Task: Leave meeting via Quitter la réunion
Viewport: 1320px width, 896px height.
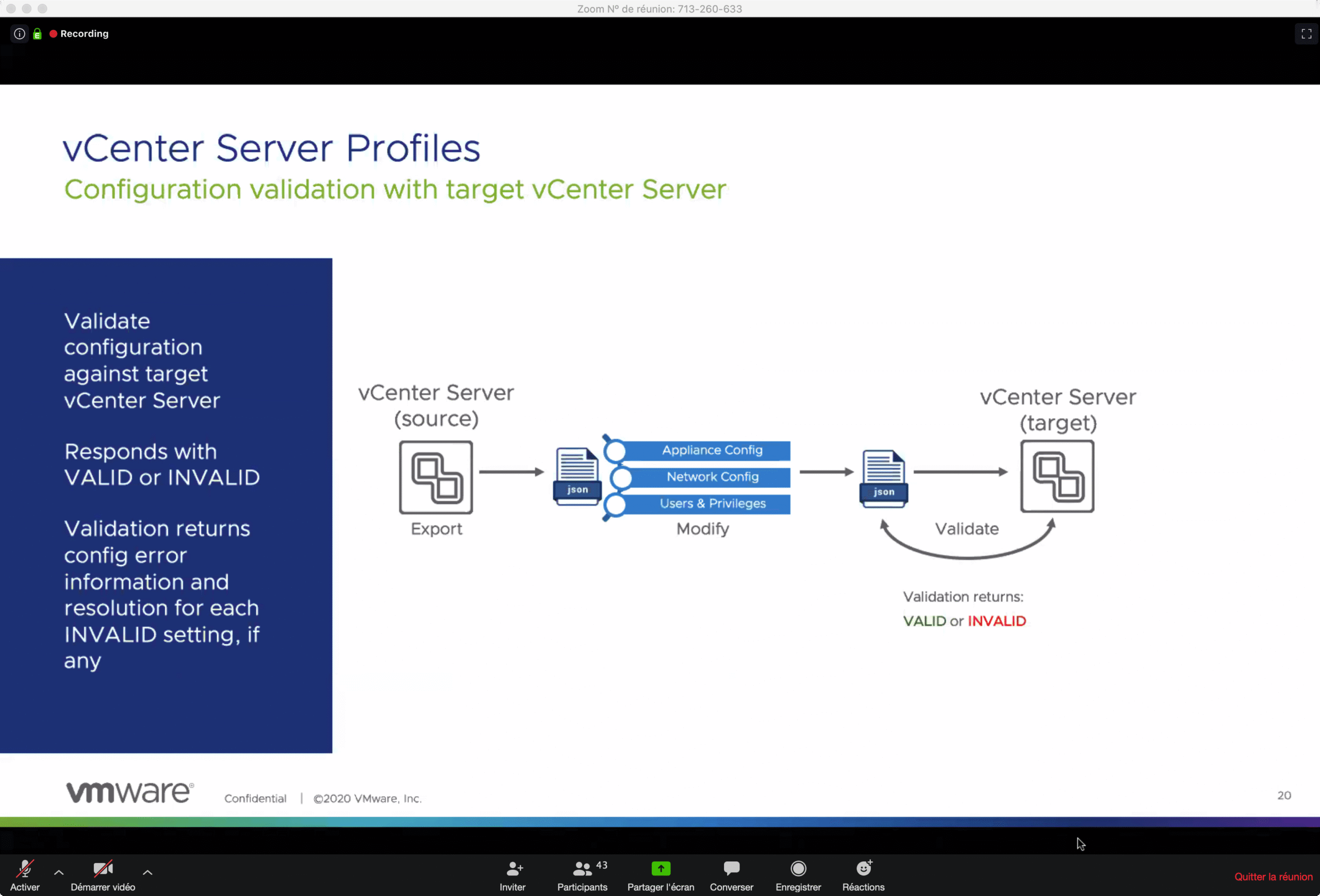Action: point(1273,877)
